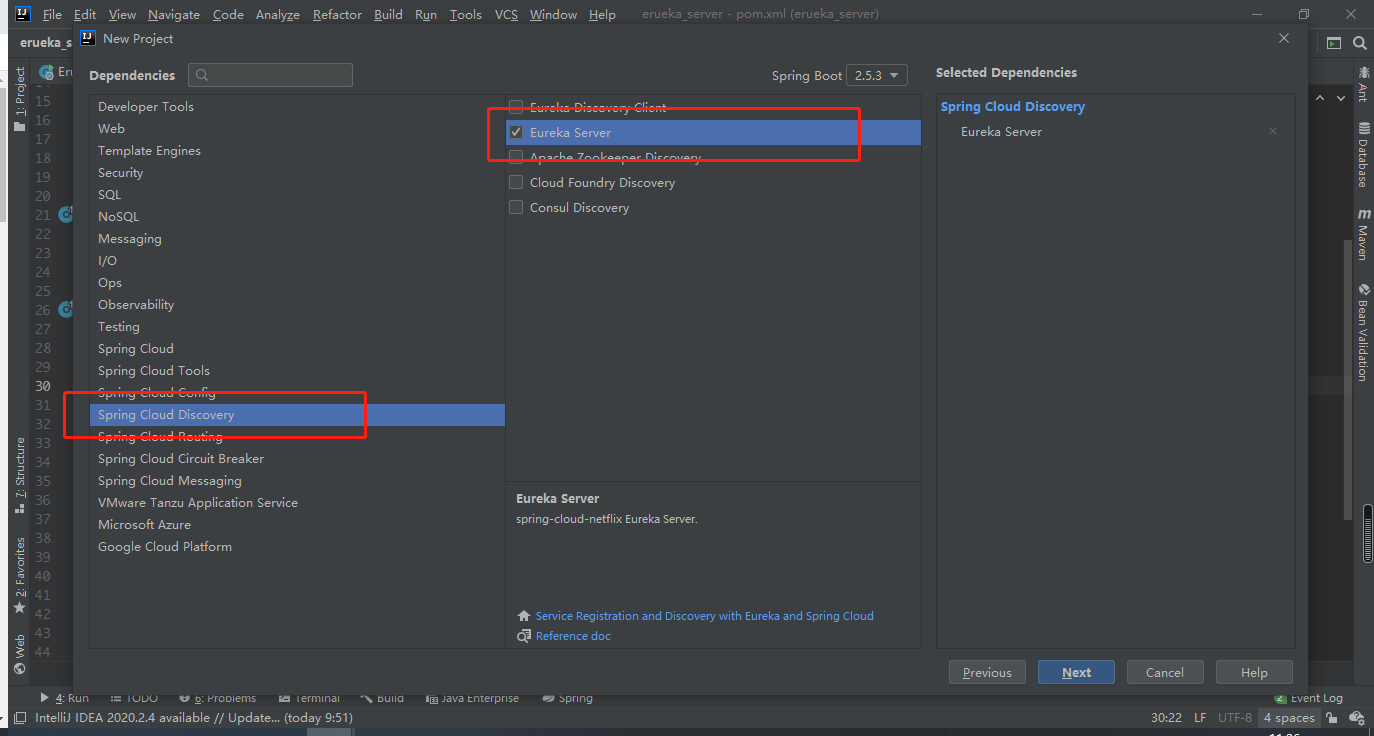The width and height of the screenshot is (1374, 736).
Task: Select Template Engines category
Action: click(297, 150)
